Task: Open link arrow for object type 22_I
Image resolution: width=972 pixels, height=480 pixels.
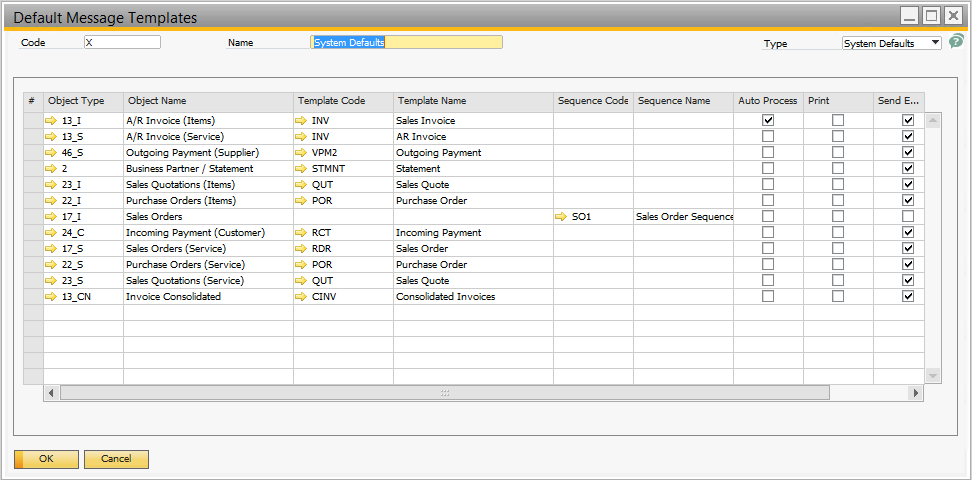Action: [51, 200]
